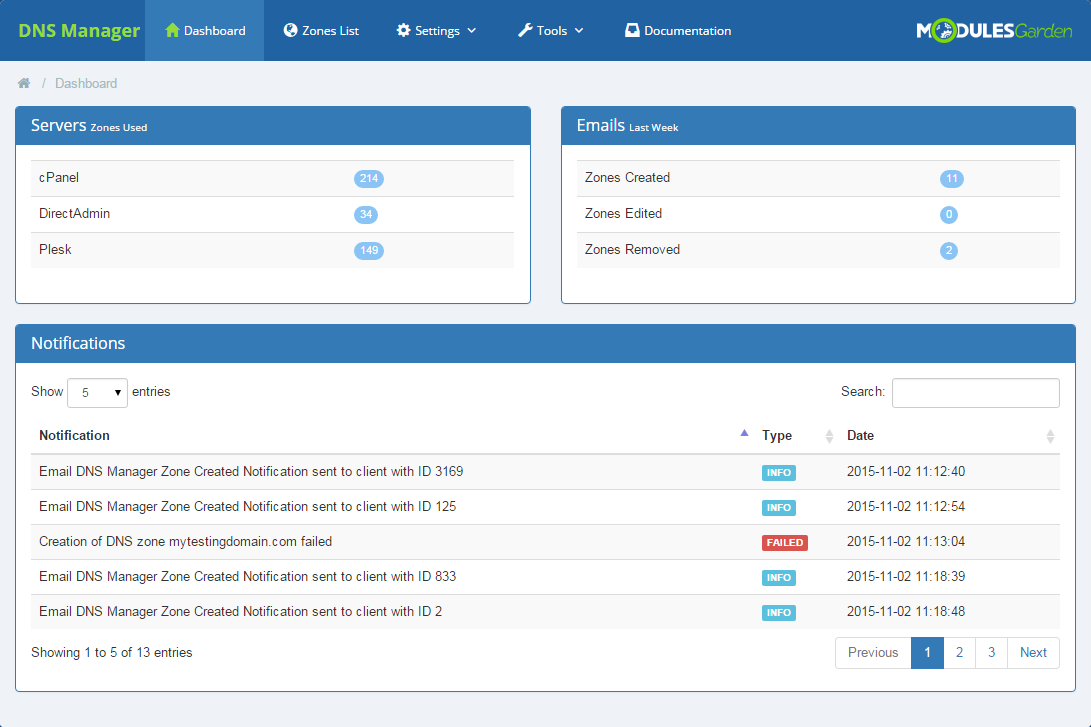
Task: Select notification for client ID 125
Action: [x=248, y=506]
